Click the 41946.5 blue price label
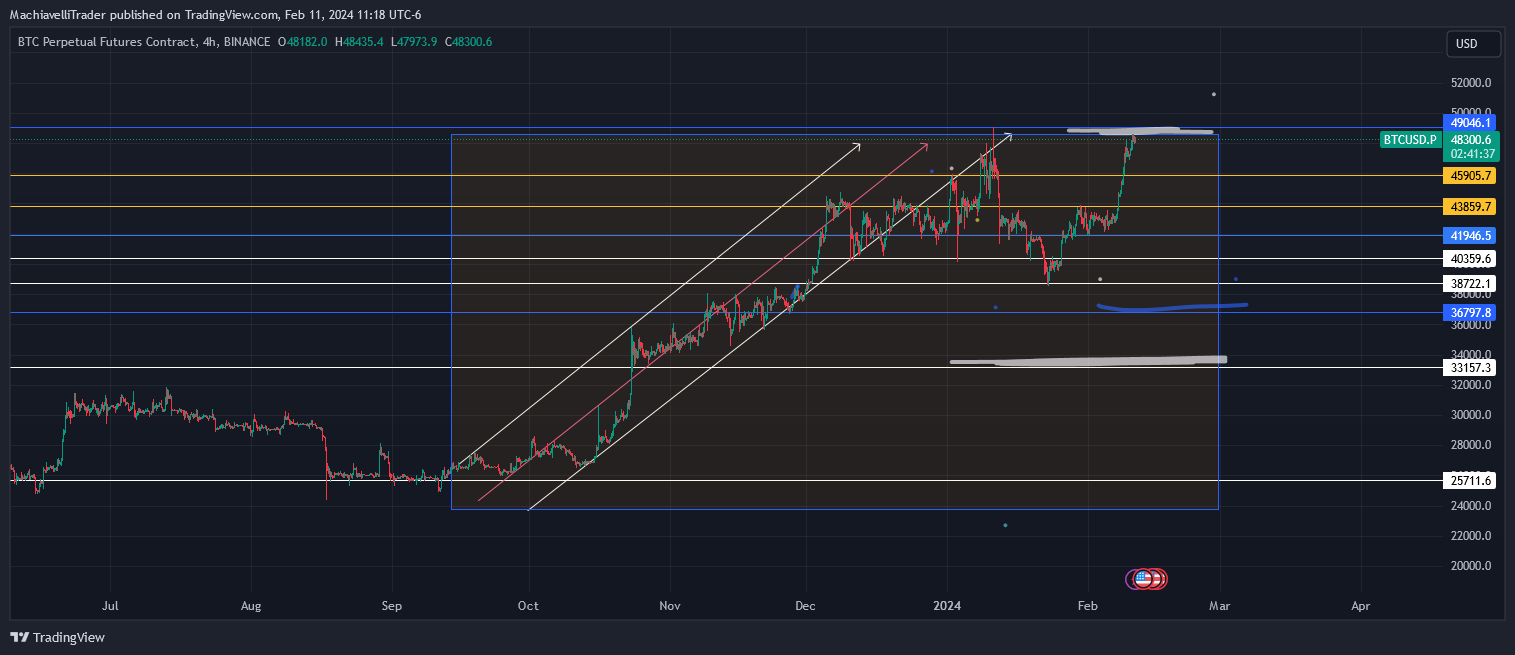This screenshot has height=655, width=1515. (x=1469, y=236)
